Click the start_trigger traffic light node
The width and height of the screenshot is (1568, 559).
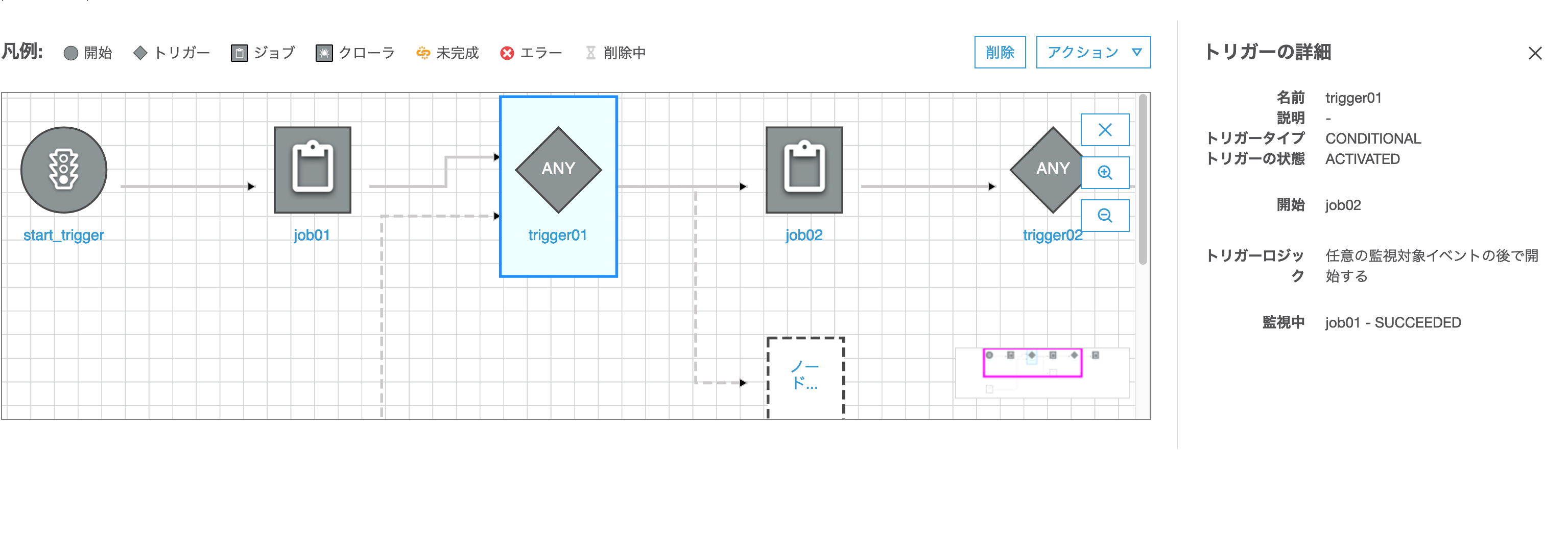tap(63, 170)
